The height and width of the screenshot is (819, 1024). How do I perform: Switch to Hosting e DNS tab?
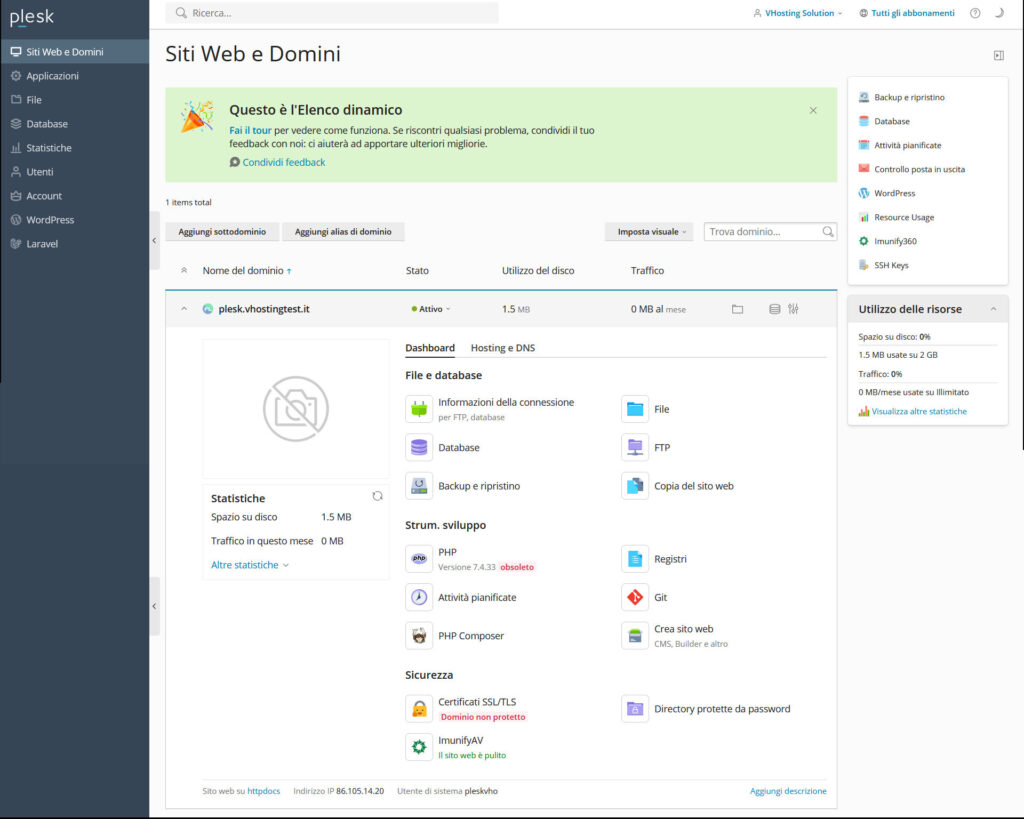(x=503, y=348)
